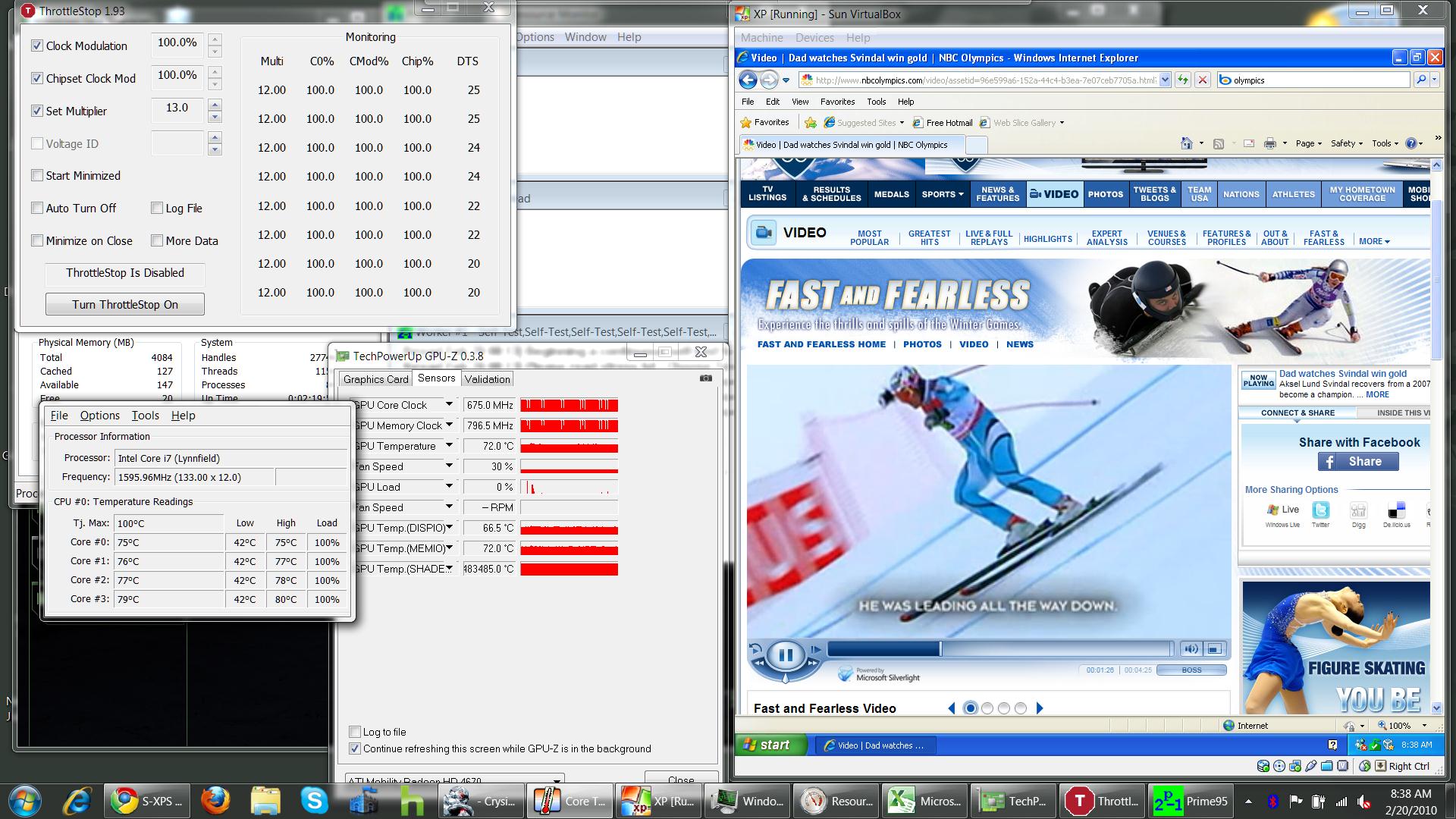Open the IE Safety menu dropdown
1456x819 pixels.
pyautogui.click(x=1347, y=143)
